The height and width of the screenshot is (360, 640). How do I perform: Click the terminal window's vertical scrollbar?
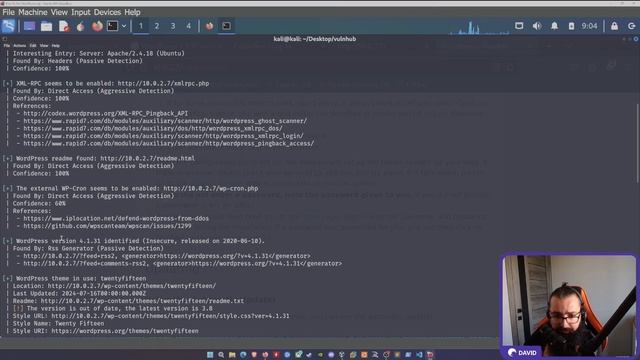pos(638,143)
